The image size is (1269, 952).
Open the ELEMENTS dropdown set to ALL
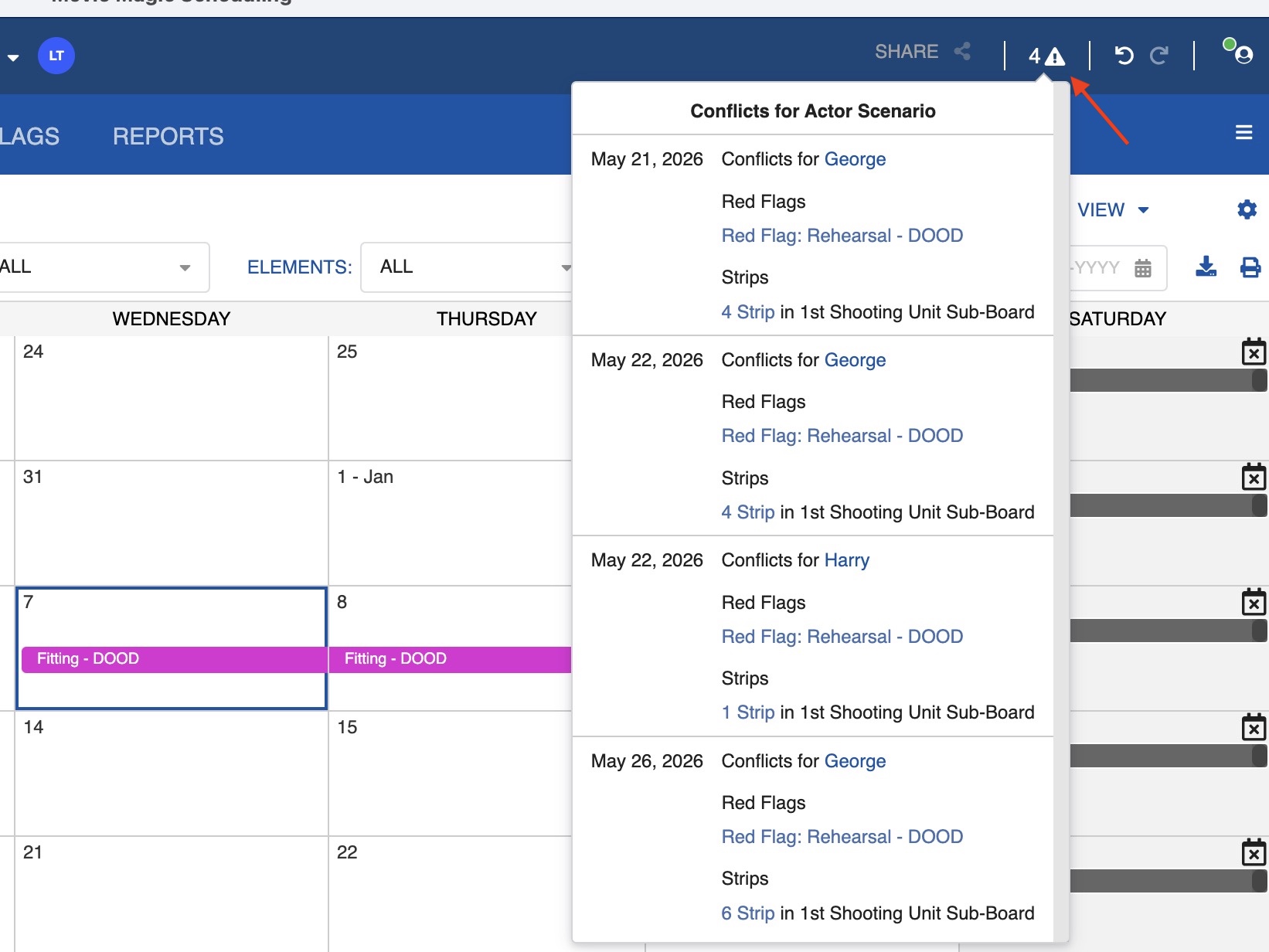tap(468, 267)
